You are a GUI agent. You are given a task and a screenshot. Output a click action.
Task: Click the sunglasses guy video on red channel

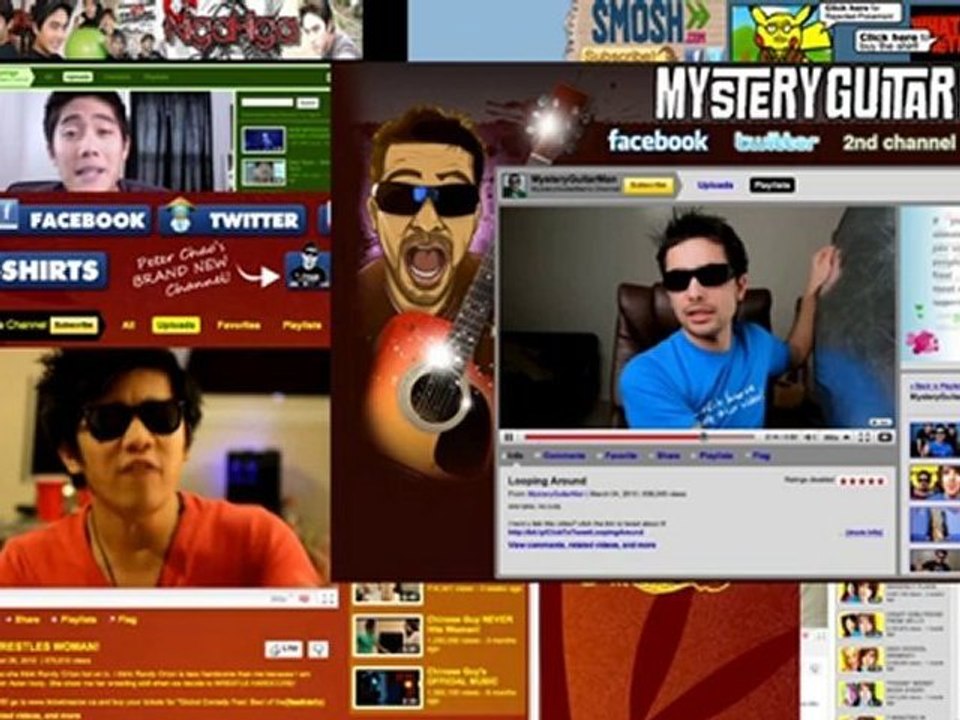pyautogui.click(x=164, y=468)
